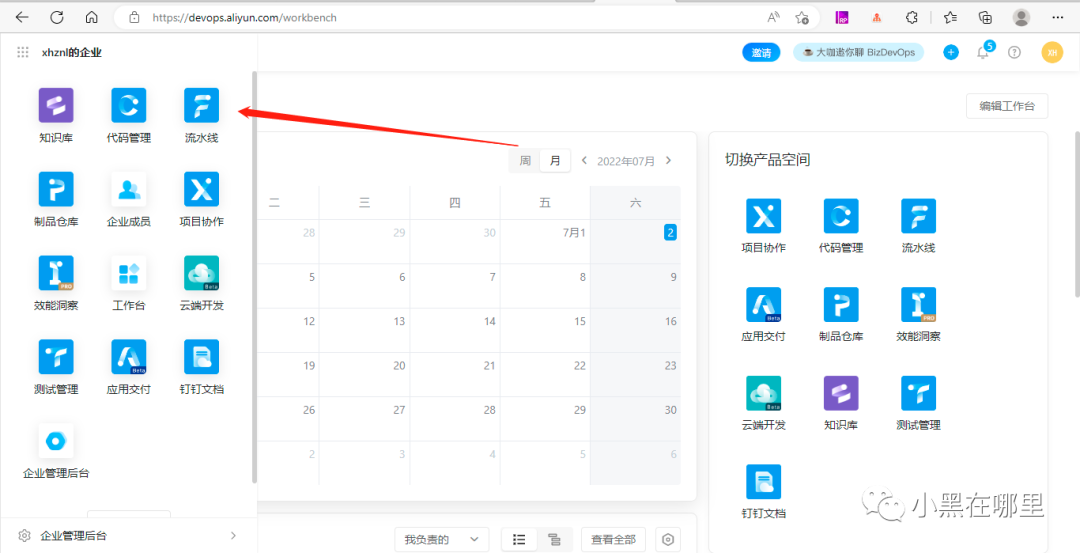Screen dimensions: 1080x553
Task: Open the XH user avatar menu
Action: coord(1052,52)
